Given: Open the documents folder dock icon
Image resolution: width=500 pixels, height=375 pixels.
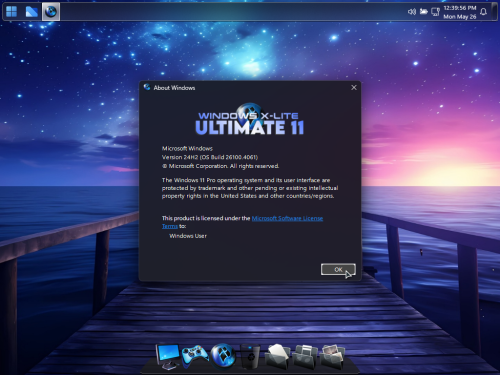Looking at the screenshot, I should (x=277, y=357).
